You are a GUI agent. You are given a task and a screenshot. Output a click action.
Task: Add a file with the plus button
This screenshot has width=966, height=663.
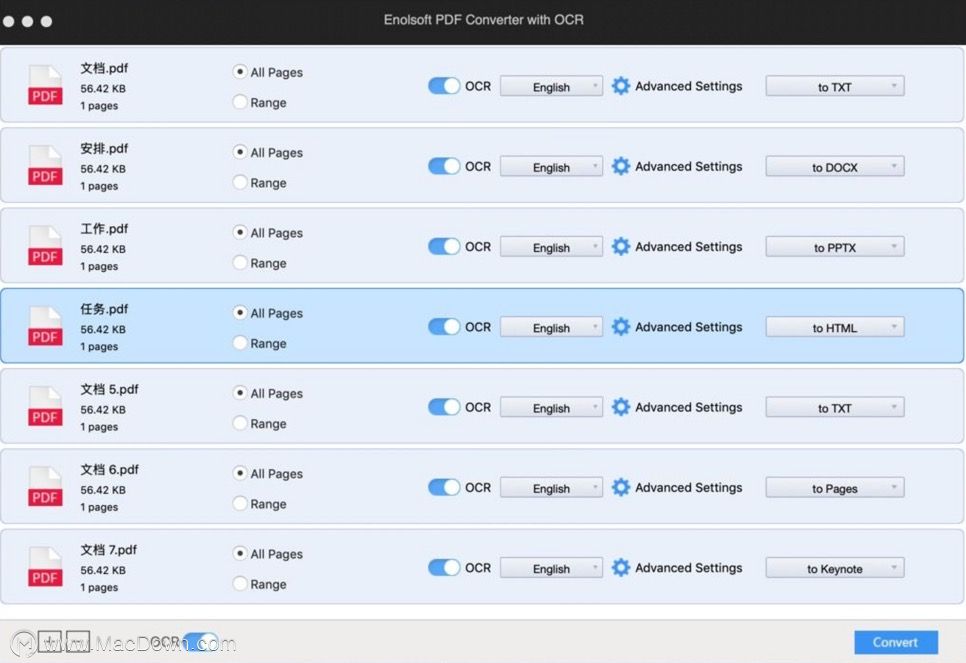click(50, 641)
